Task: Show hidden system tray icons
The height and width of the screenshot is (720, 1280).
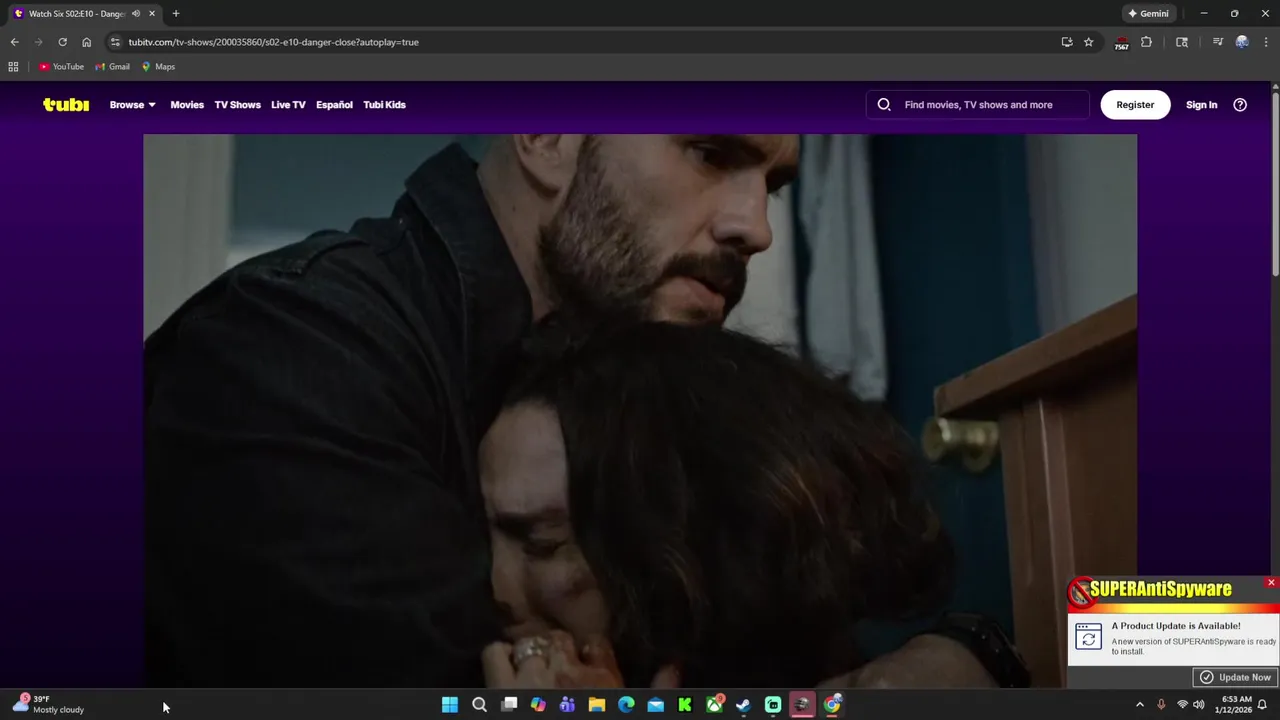Action: point(1140,705)
